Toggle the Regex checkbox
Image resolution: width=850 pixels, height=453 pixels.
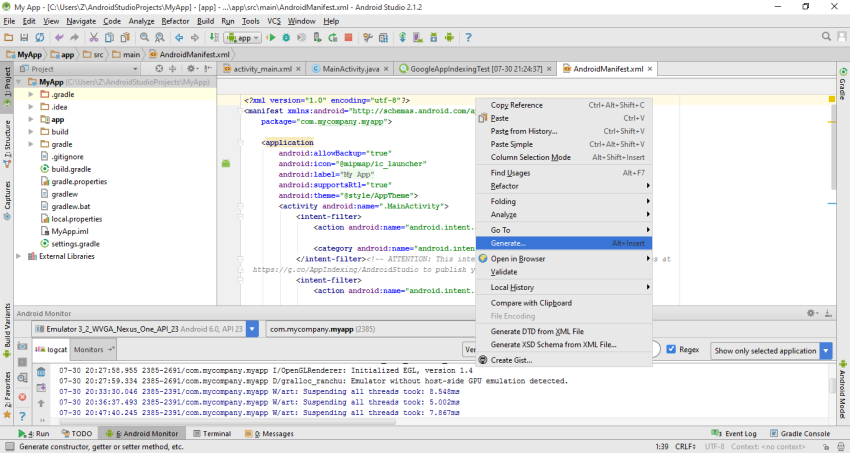click(671, 350)
